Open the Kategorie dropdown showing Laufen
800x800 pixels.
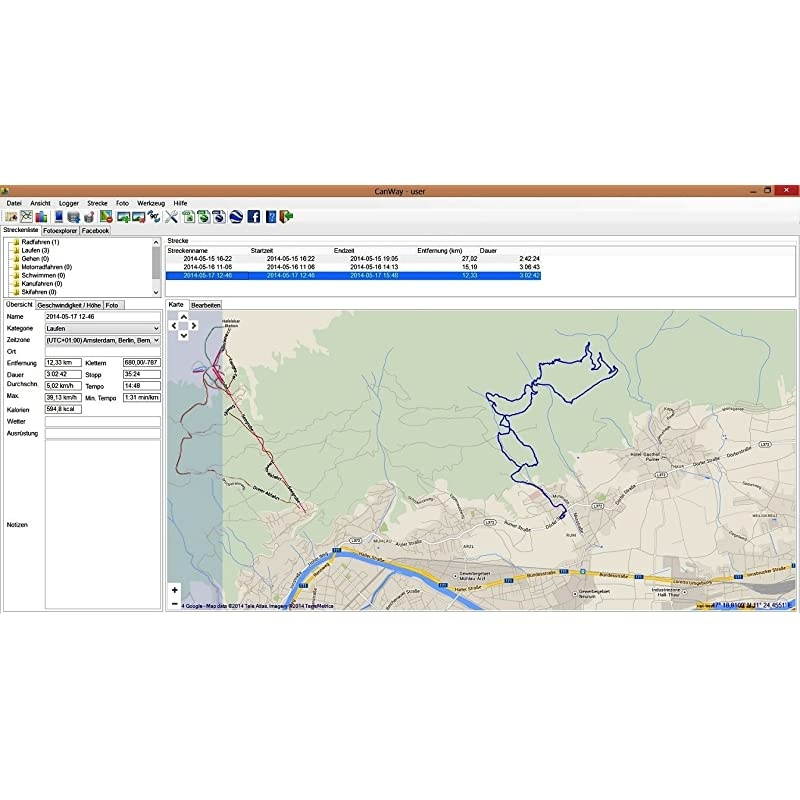(102, 328)
